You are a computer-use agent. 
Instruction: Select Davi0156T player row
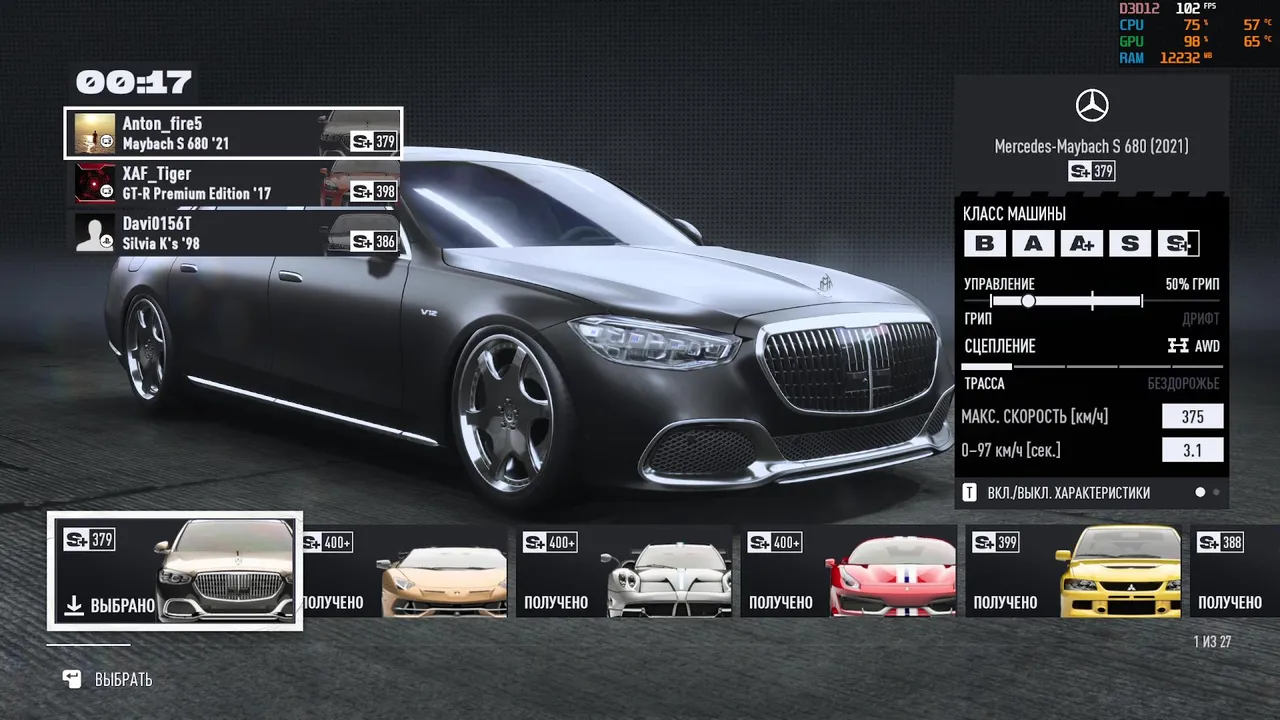click(x=237, y=232)
